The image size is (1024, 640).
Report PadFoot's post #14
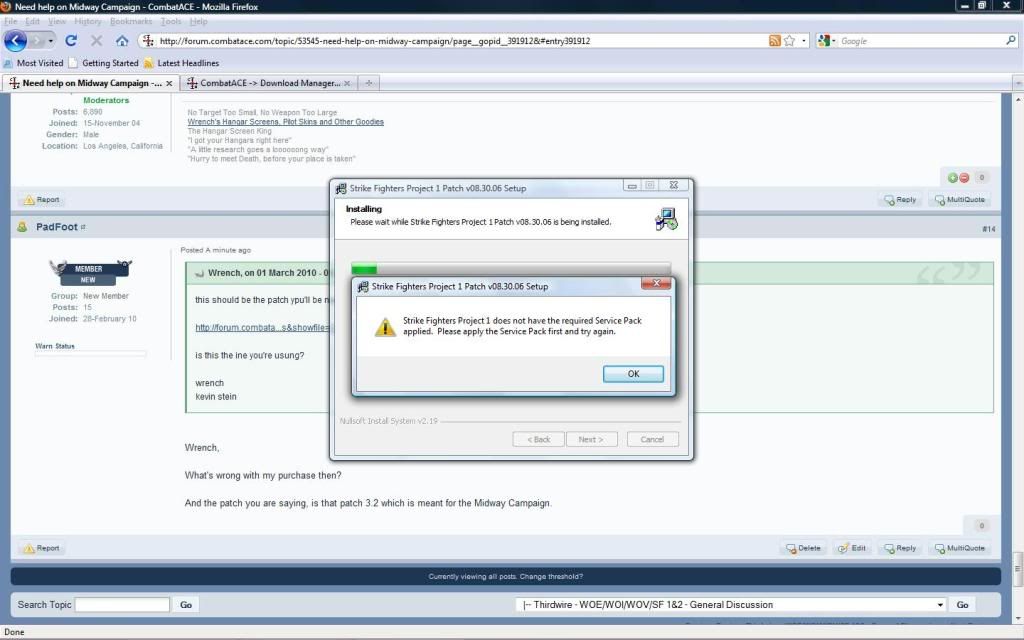42,548
